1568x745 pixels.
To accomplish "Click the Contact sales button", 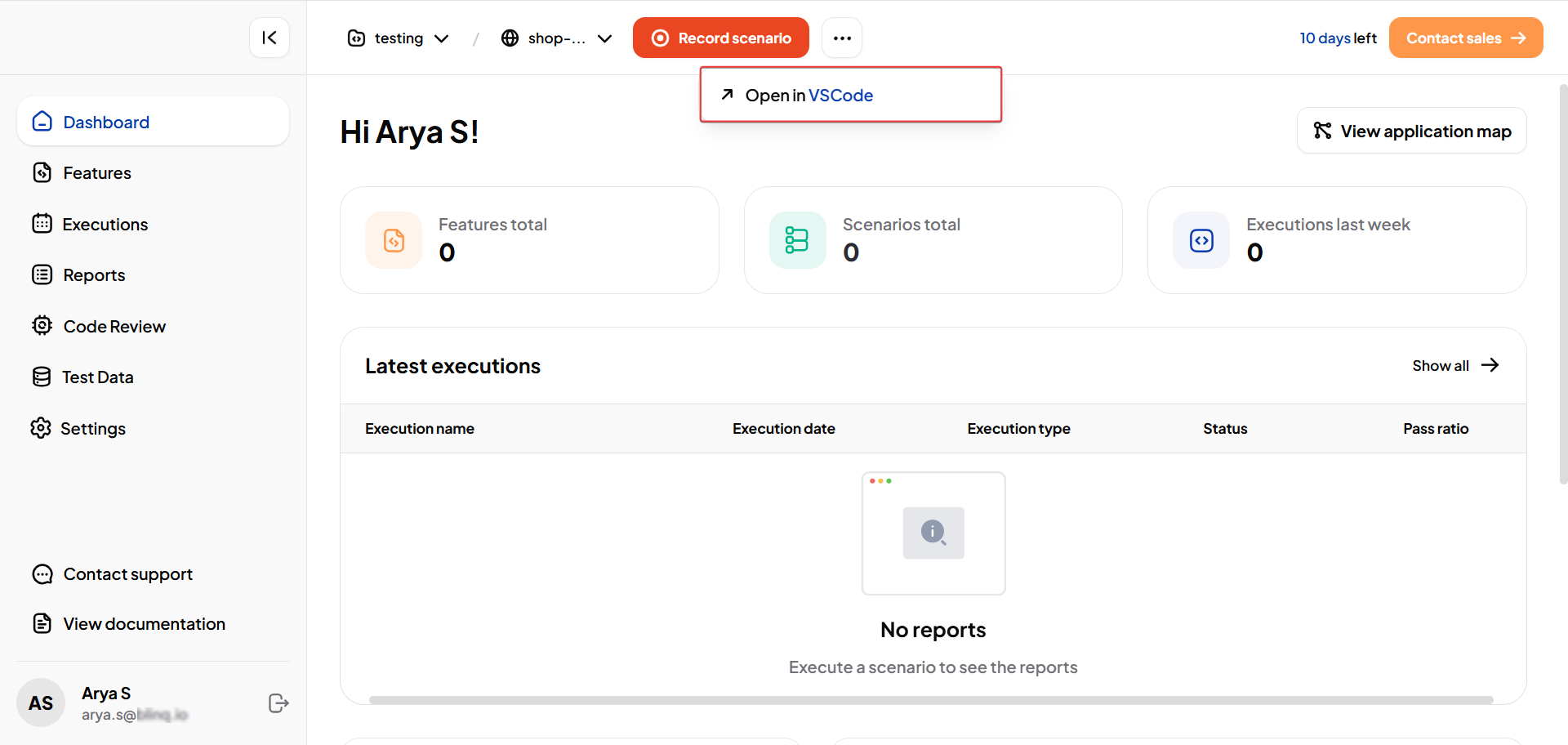I will [x=1465, y=38].
